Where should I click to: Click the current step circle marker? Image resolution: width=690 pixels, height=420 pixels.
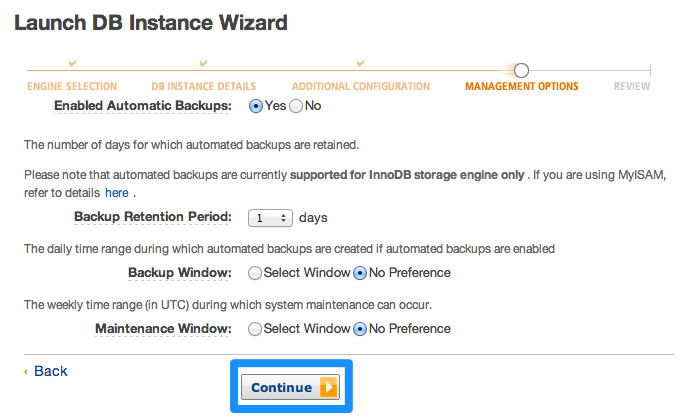[x=521, y=70]
